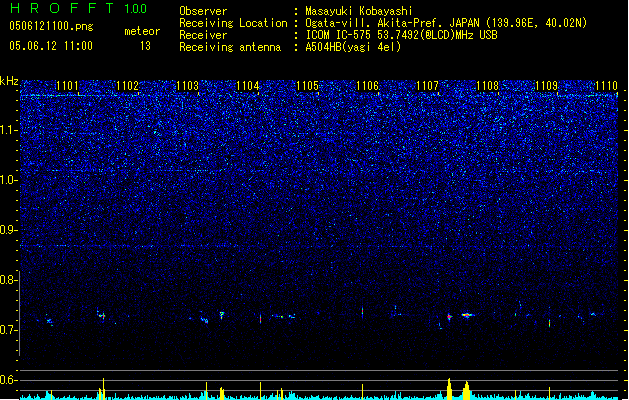This screenshot has width=629, height=400.
Task: Click the date stamp 05.06.12 11:00
Action: tap(51, 46)
